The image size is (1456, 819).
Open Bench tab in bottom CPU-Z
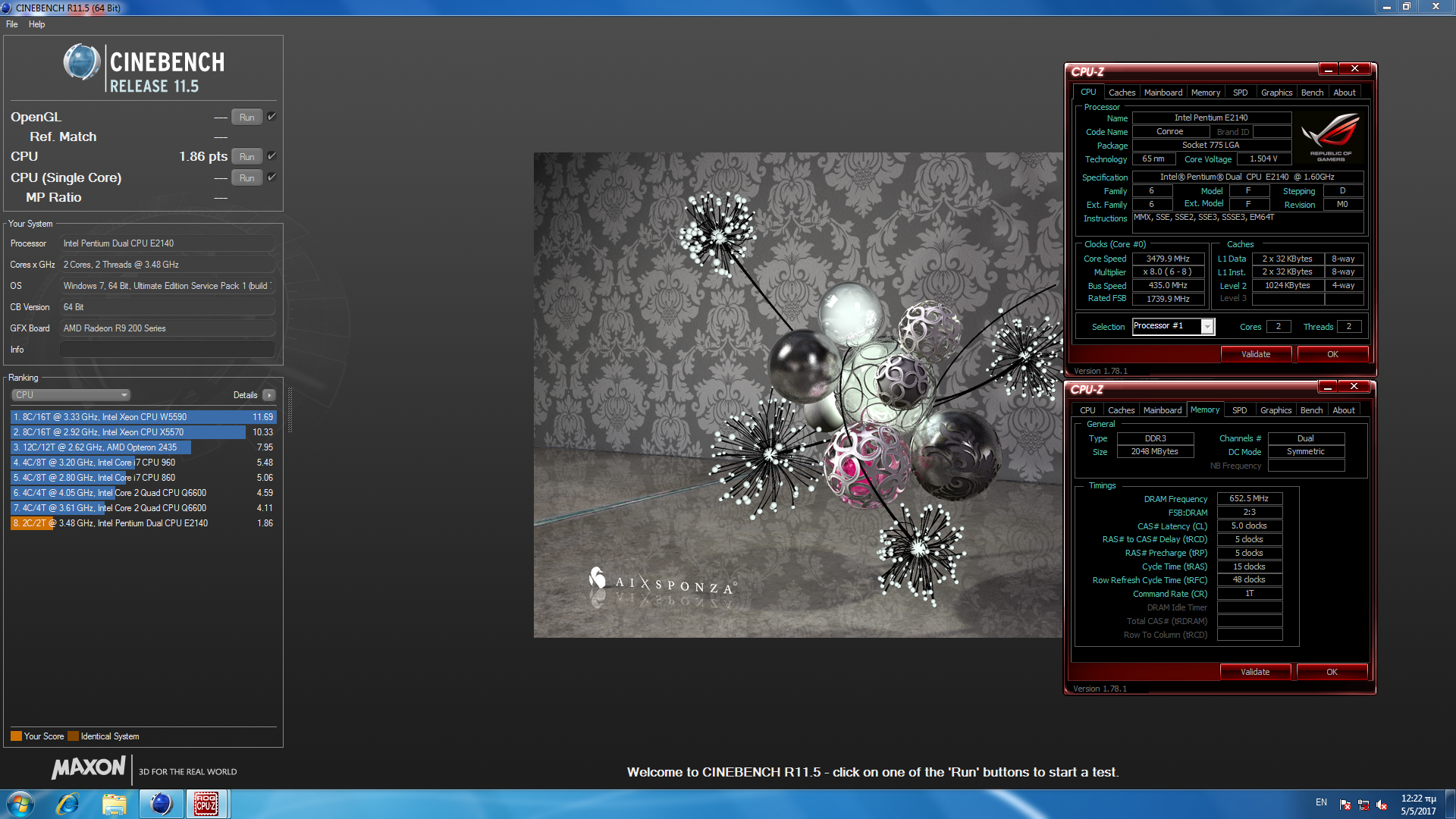pos(1311,410)
